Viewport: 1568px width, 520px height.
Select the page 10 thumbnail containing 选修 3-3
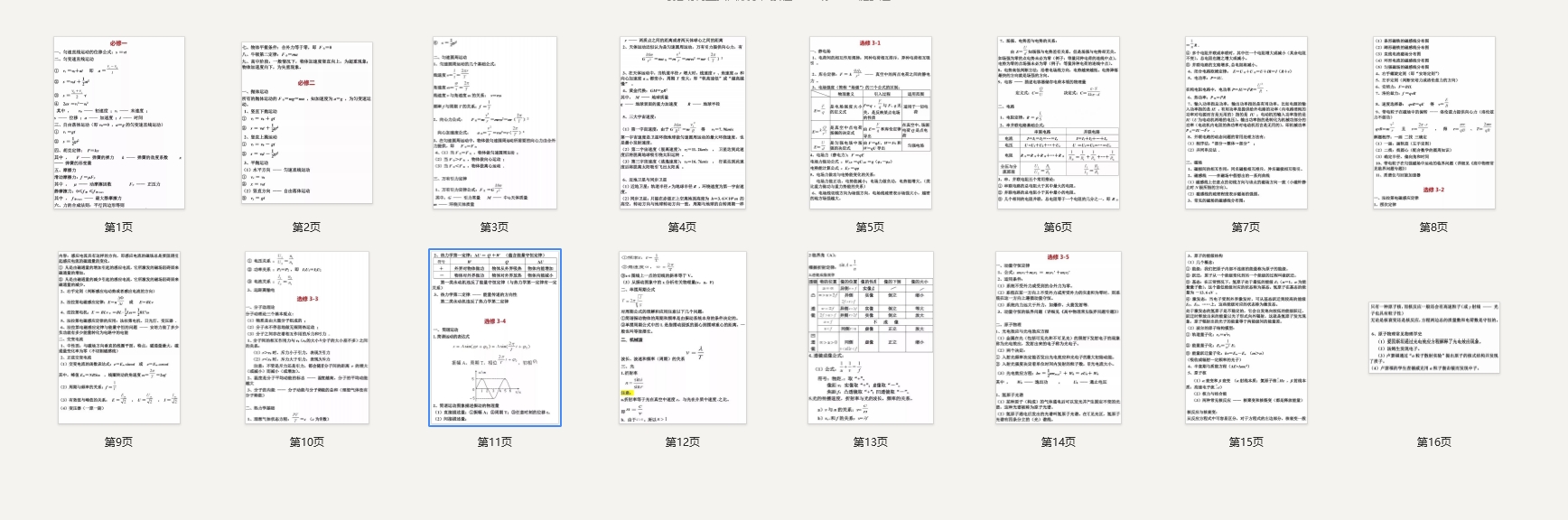[306, 338]
